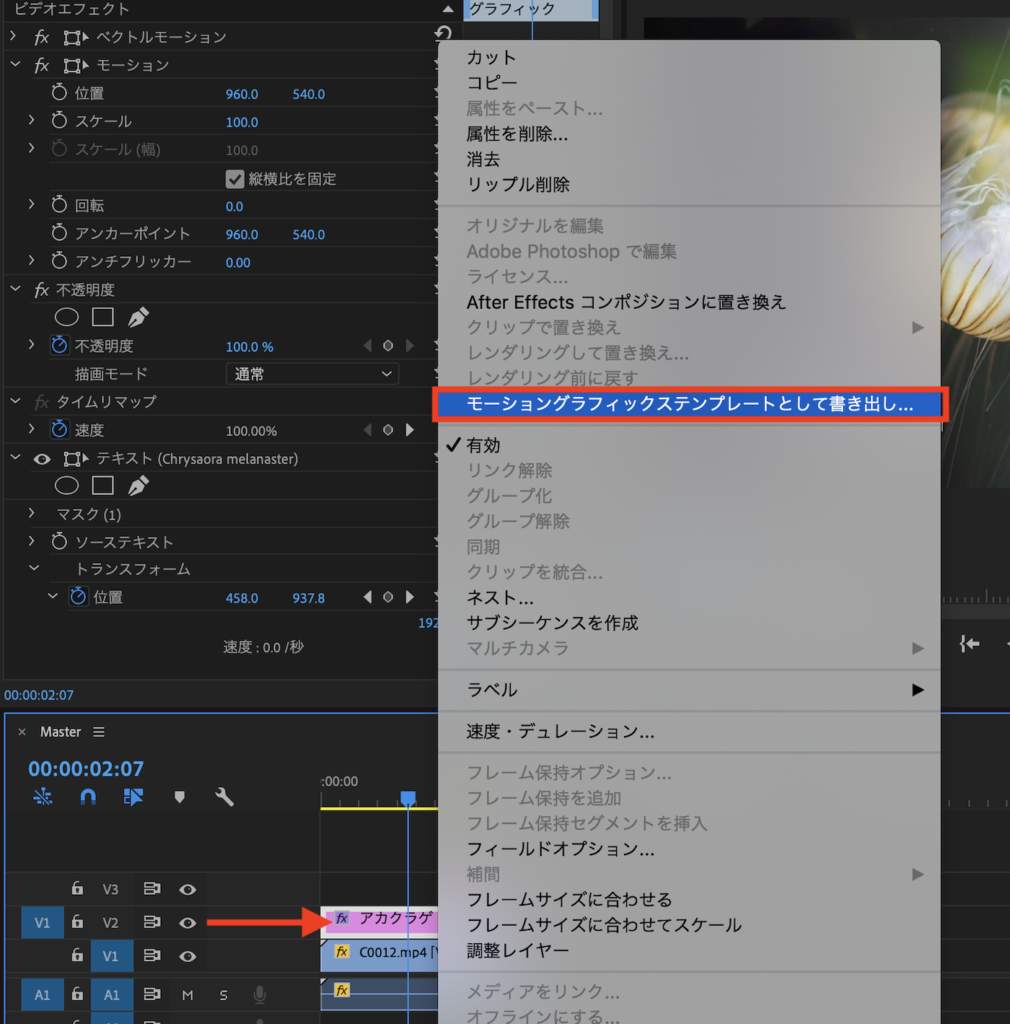This screenshot has height=1024, width=1010.
Task: Click the timeline playhead marker
Action: [x=408, y=797]
